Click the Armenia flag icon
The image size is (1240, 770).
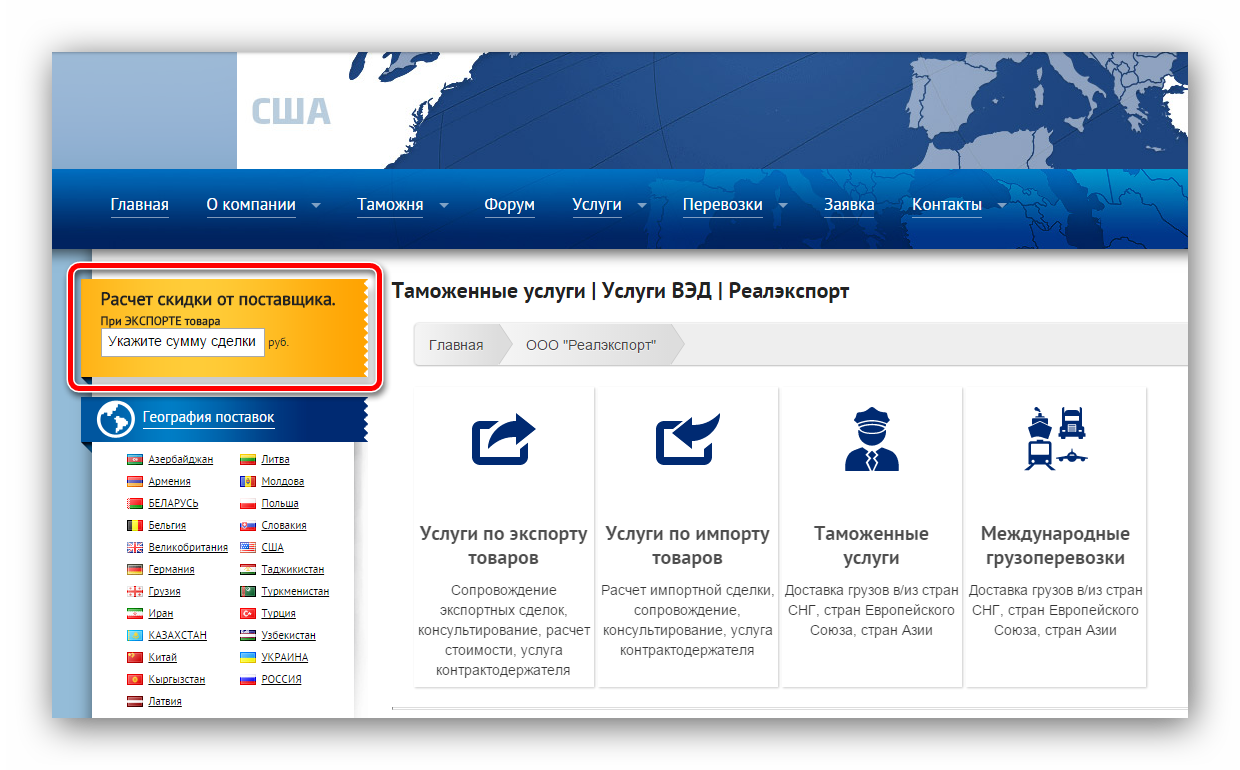click(x=135, y=482)
